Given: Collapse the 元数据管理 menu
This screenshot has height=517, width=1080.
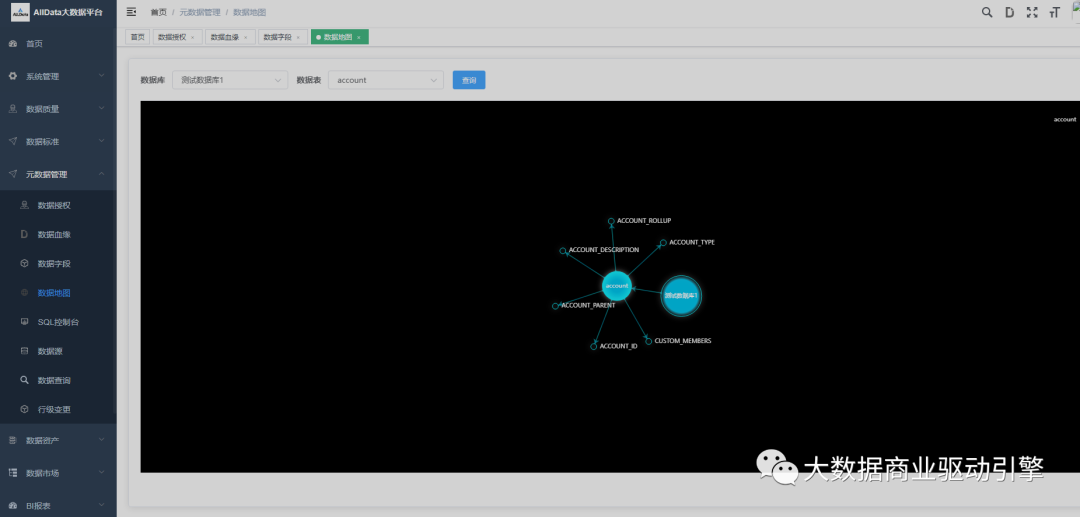Looking at the screenshot, I should click(57, 174).
